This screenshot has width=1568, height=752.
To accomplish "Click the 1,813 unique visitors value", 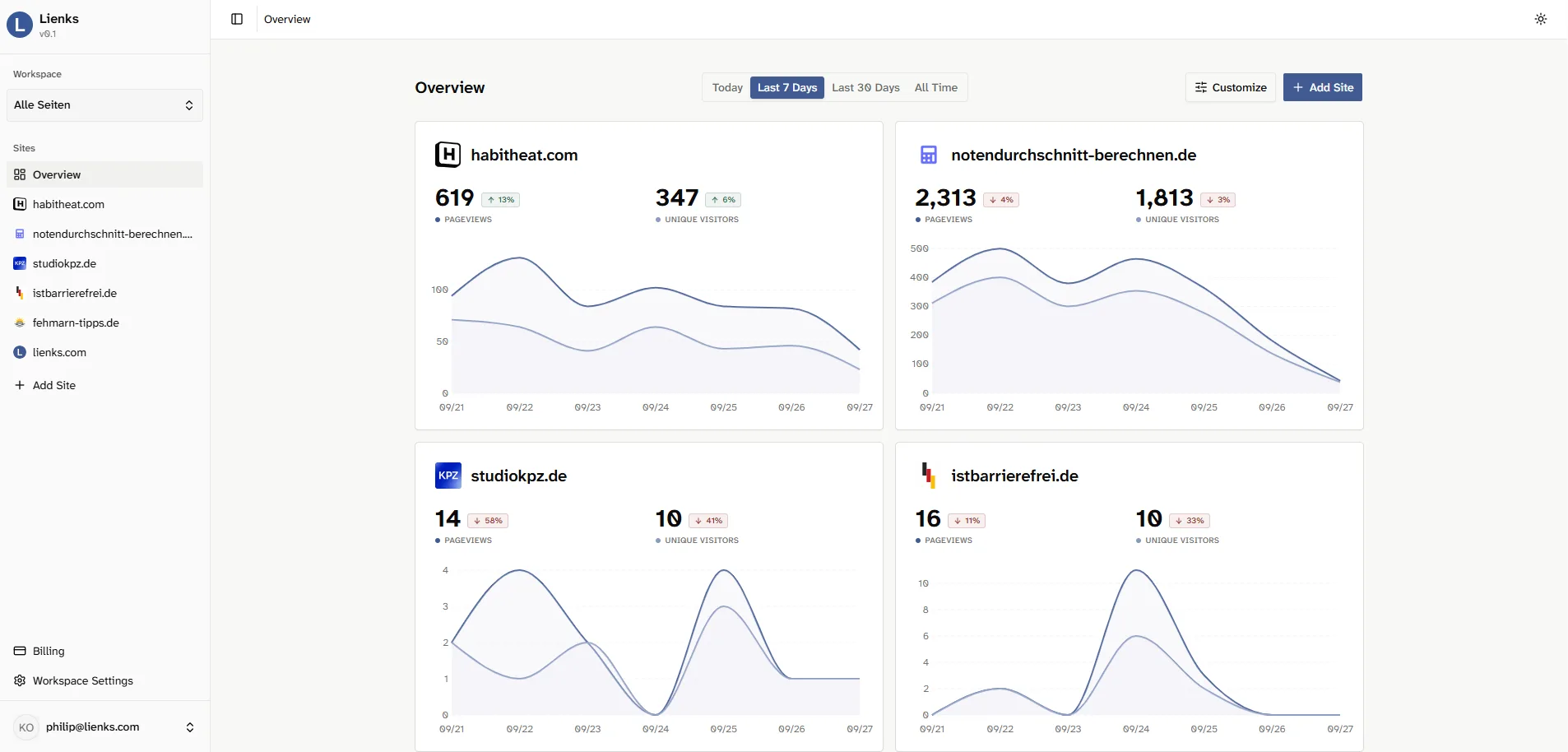I will tap(1164, 198).
